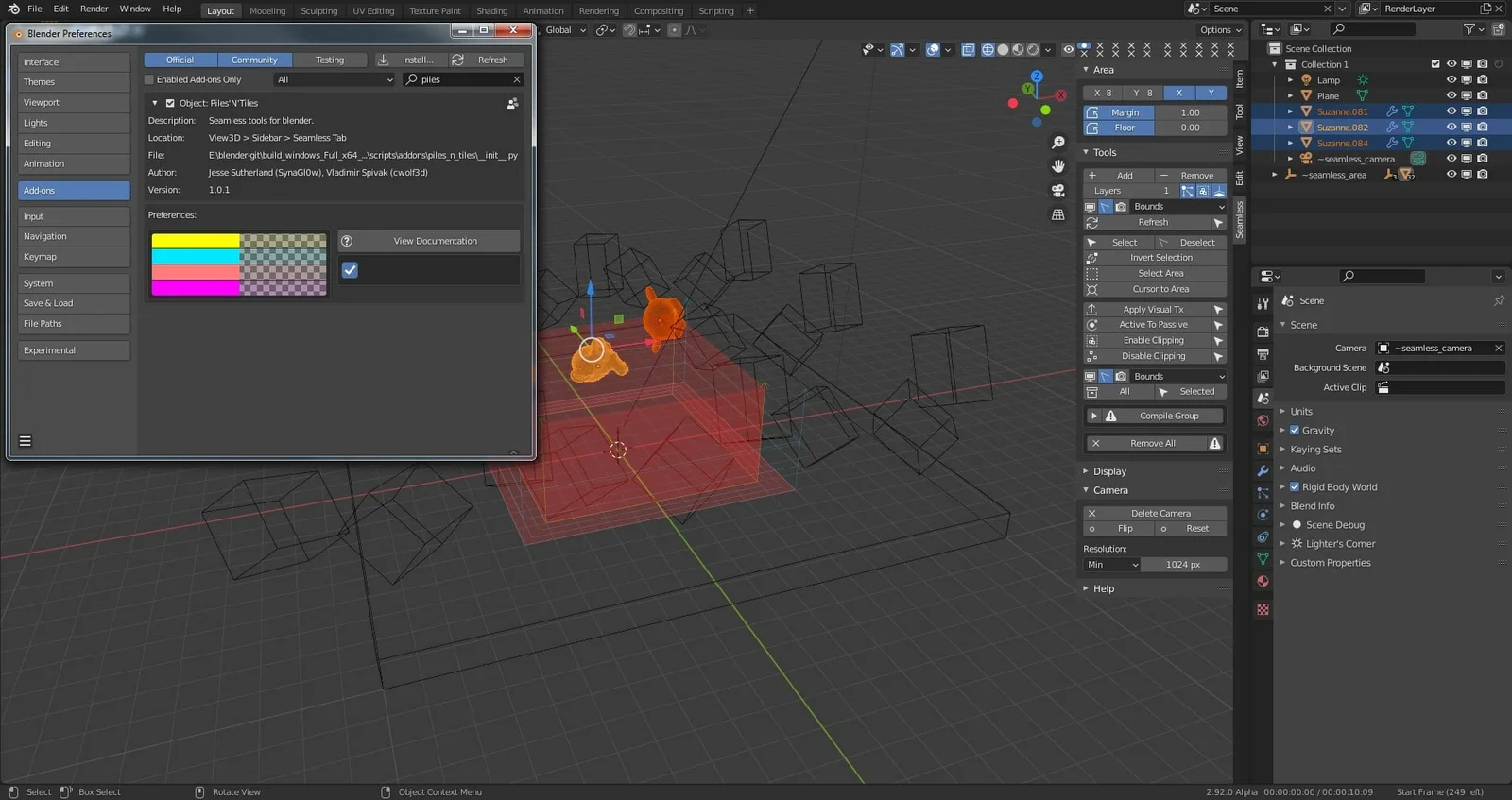Toggle the Gravity checkbox
Image resolution: width=1512 pixels, height=800 pixels.
(1295, 430)
